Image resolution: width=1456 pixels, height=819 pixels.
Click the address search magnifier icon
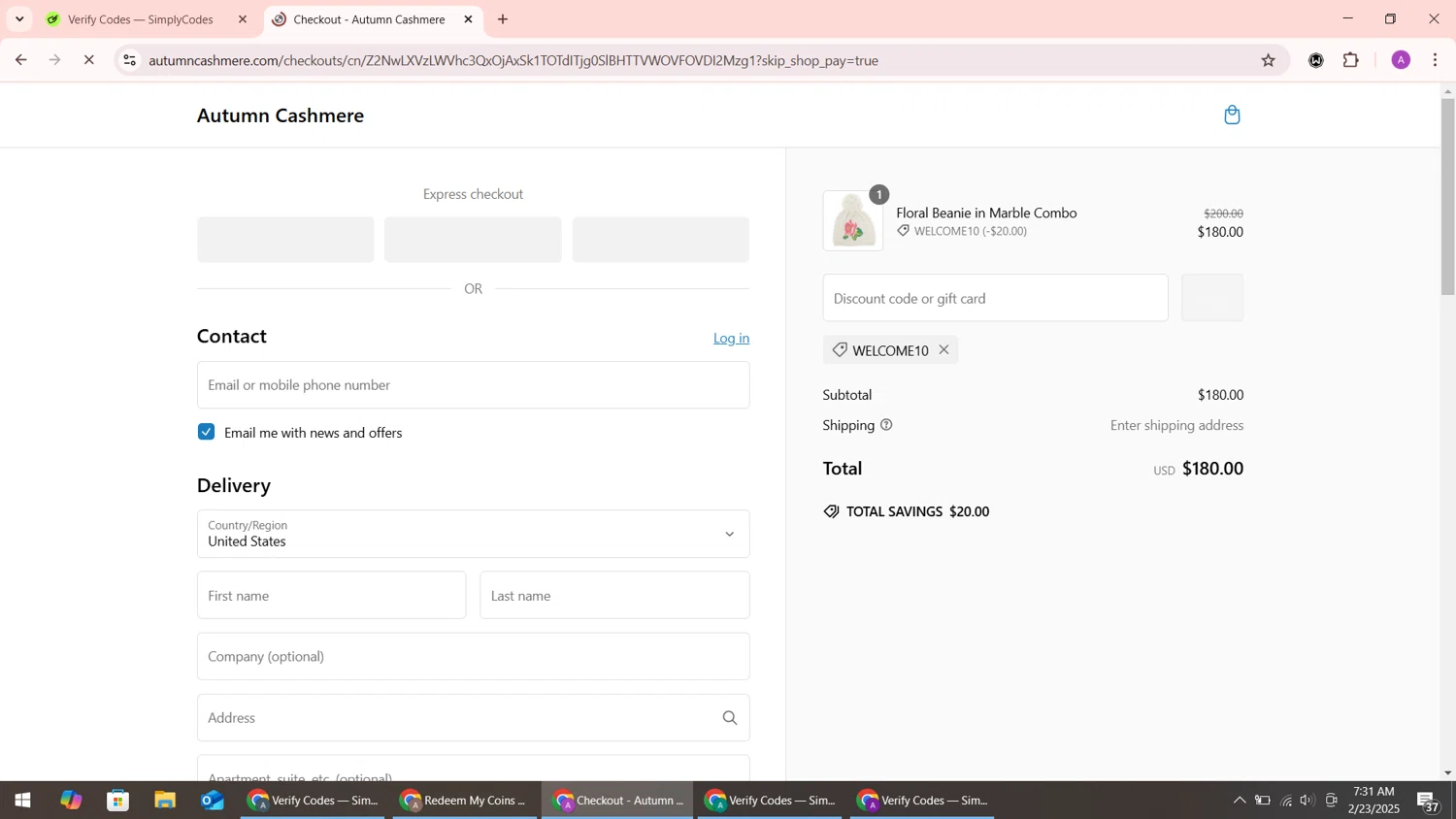[730, 718]
